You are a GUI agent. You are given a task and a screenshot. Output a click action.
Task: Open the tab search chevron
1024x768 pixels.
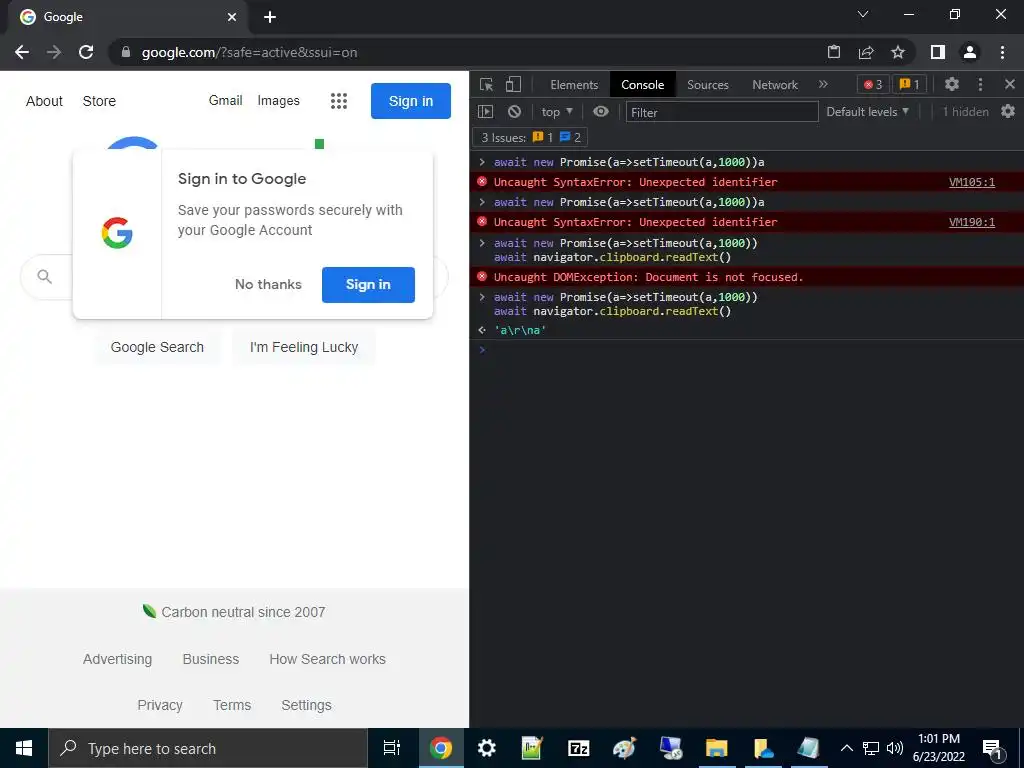coord(863,14)
